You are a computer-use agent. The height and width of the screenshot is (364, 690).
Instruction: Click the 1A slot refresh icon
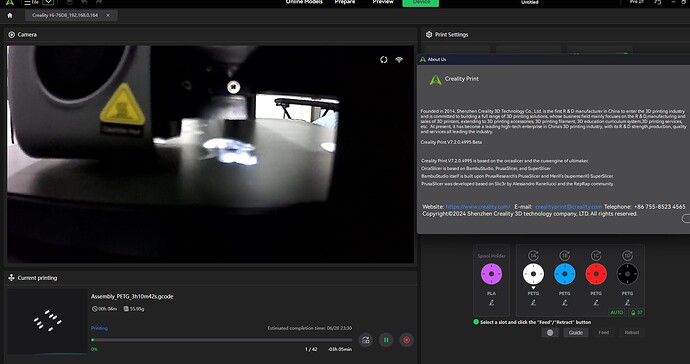533,255
